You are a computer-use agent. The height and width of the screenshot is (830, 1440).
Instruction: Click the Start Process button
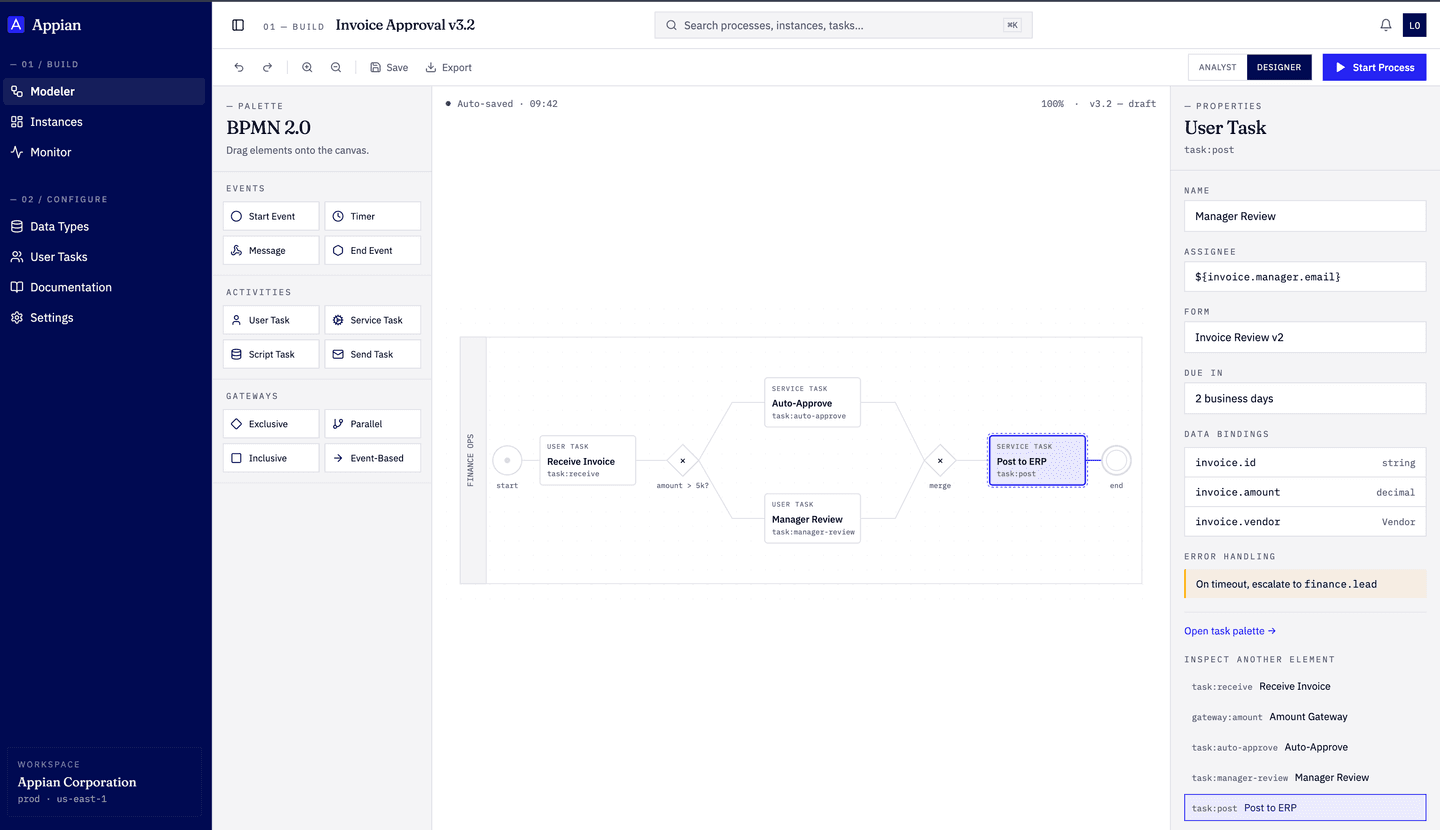[x=1374, y=67]
